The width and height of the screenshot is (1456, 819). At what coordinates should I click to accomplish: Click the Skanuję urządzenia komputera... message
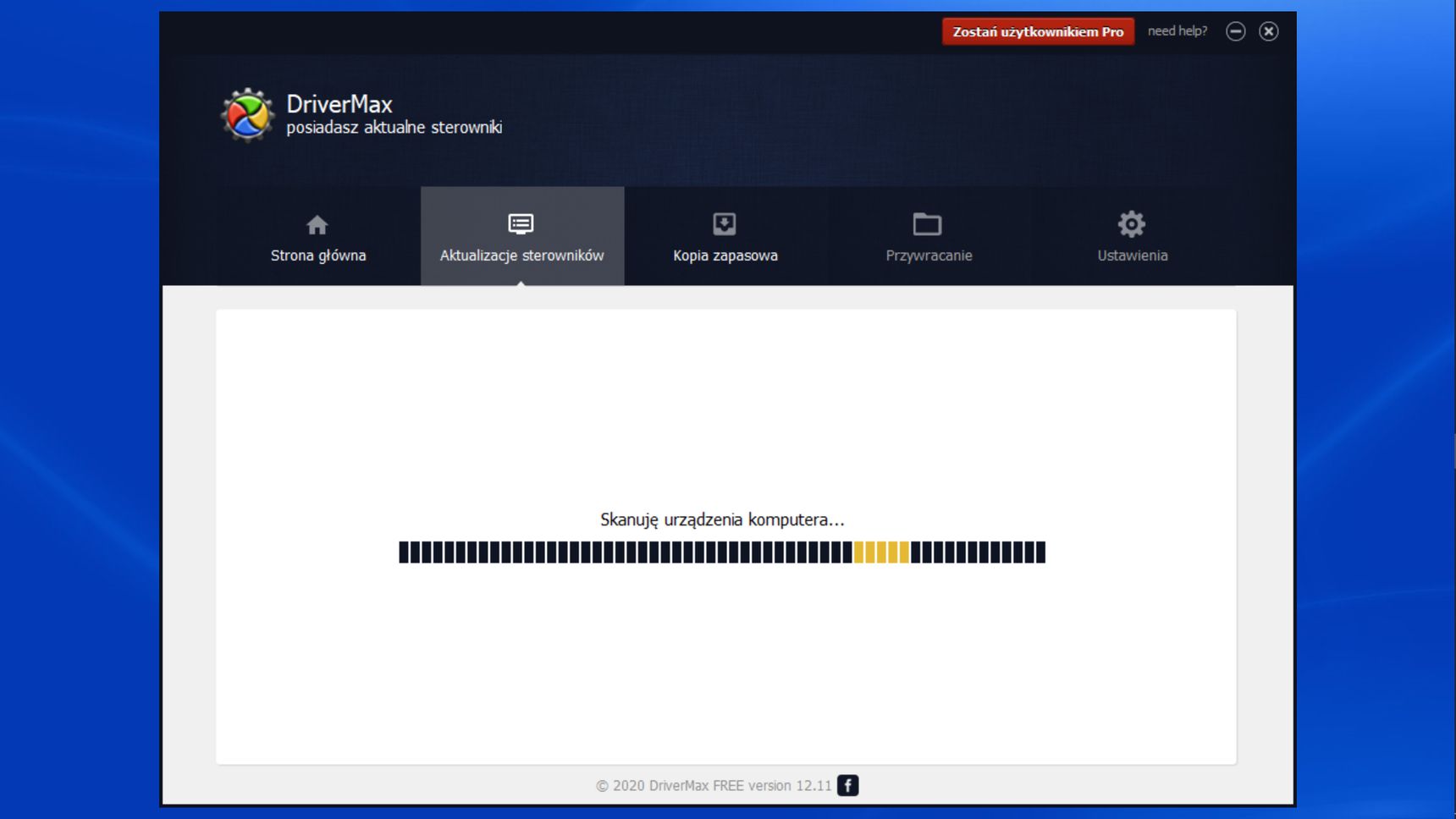point(722,519)
